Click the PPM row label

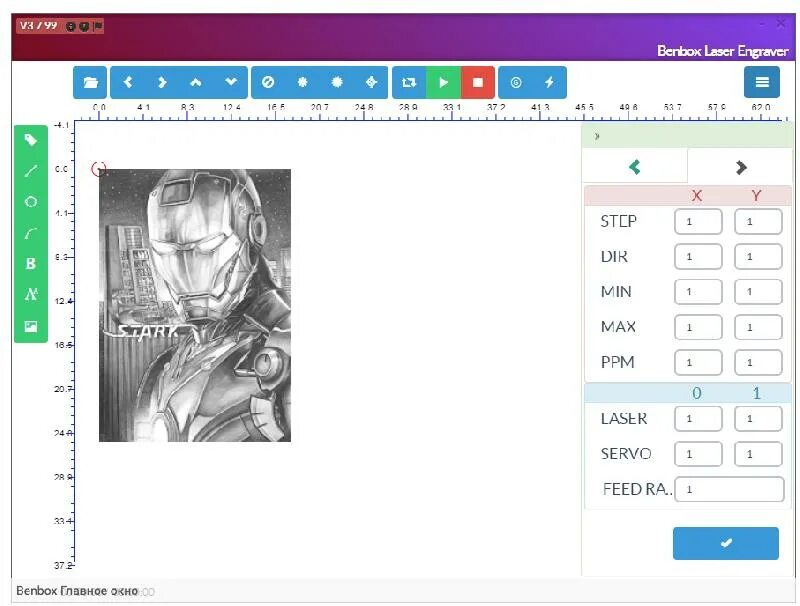(617, 362)
